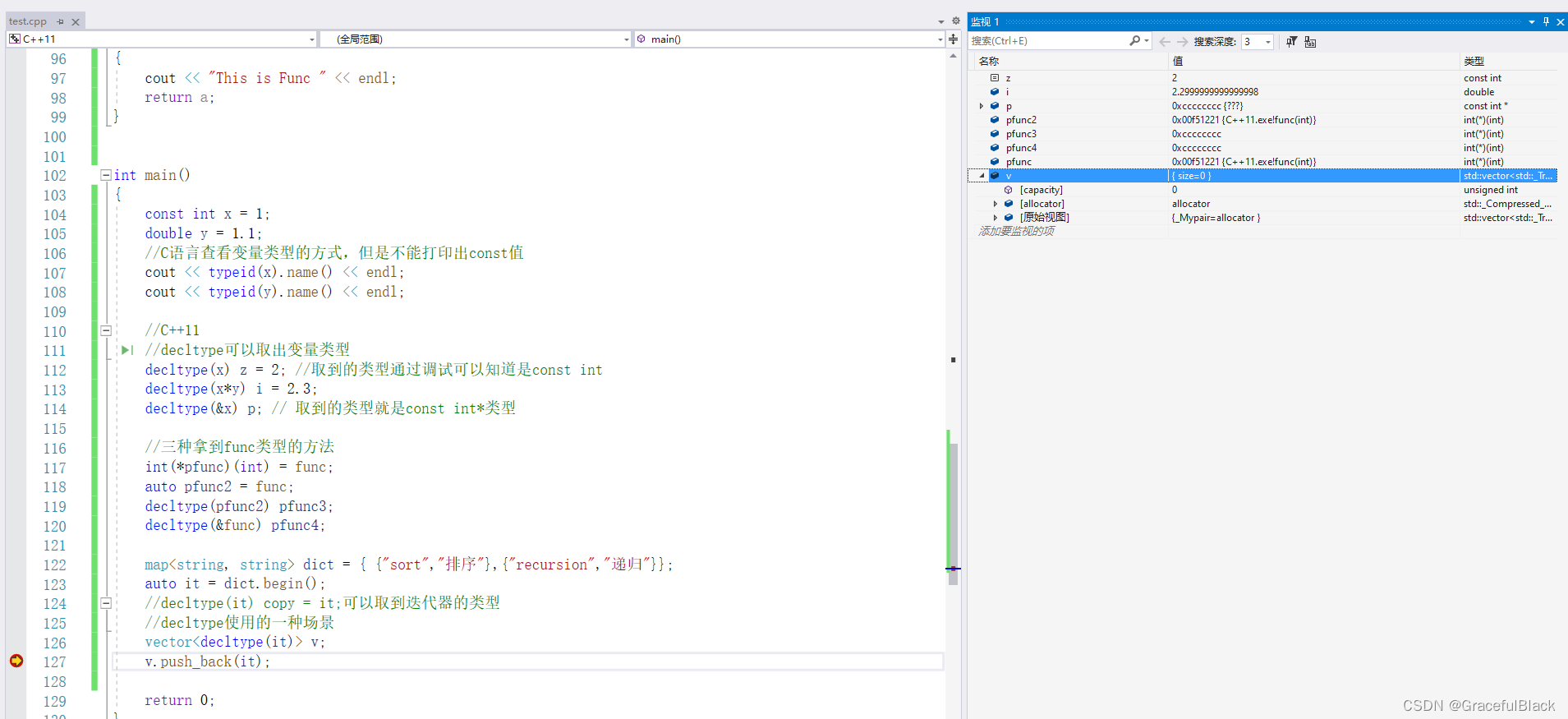
Task: Click the Watch search input field
Action: tap(1049, 41)
